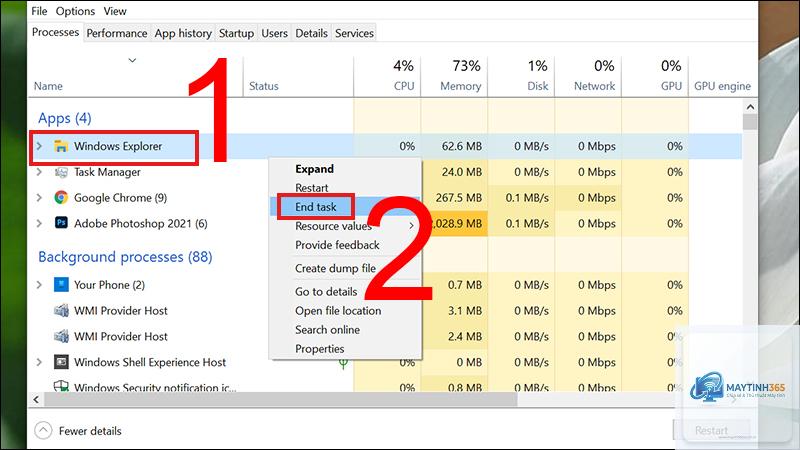This screenshot has width=800, height=450.
Task: Switch to the Services tab
Action: coord(354,33)
